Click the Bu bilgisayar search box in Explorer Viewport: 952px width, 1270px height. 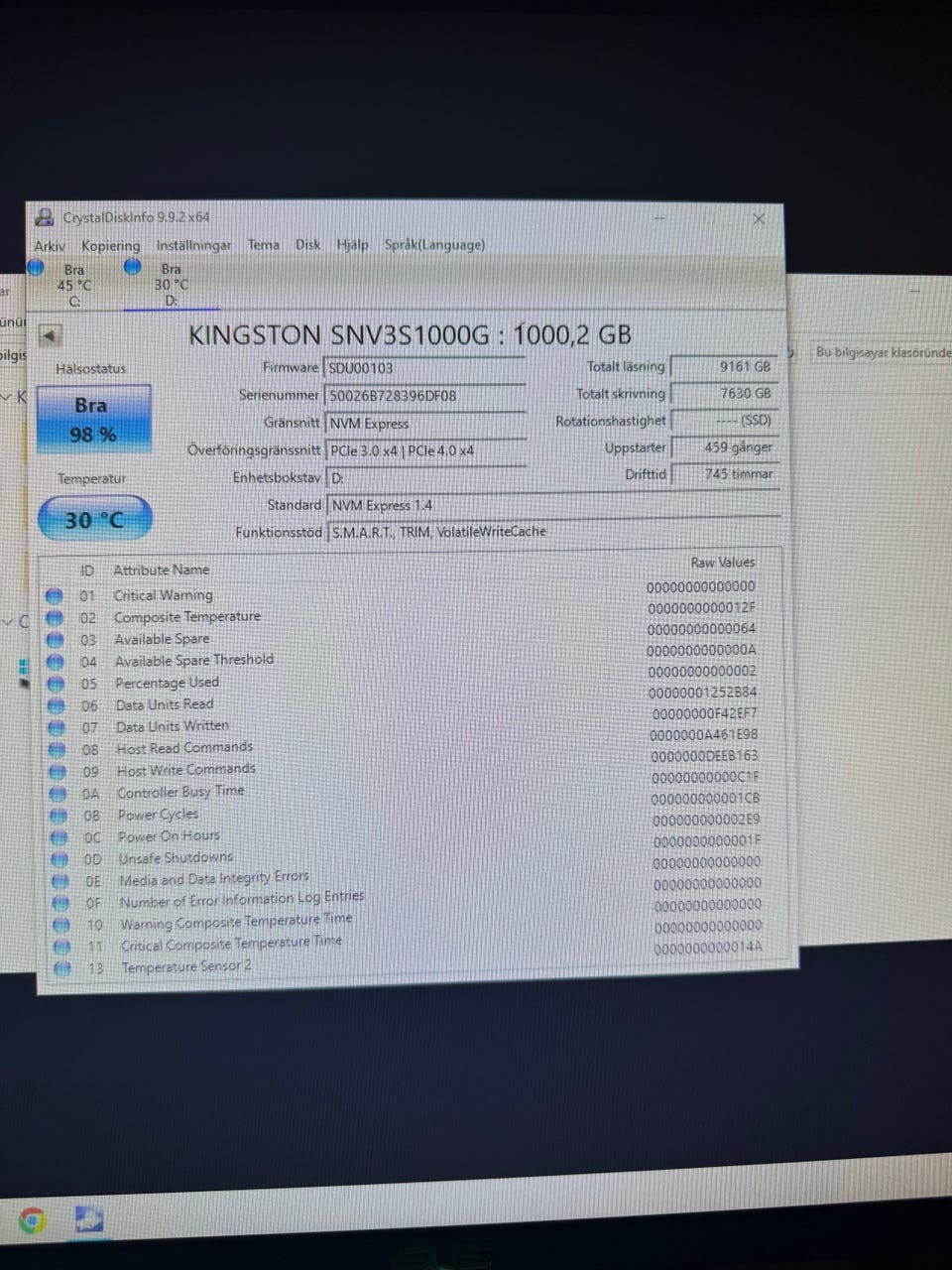tap(881, 352)
